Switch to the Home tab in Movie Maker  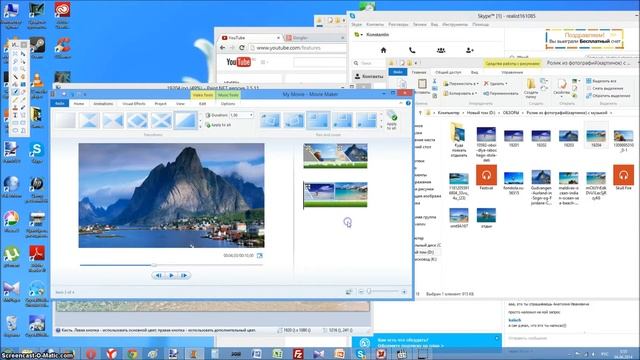click(x=79, y=104)
